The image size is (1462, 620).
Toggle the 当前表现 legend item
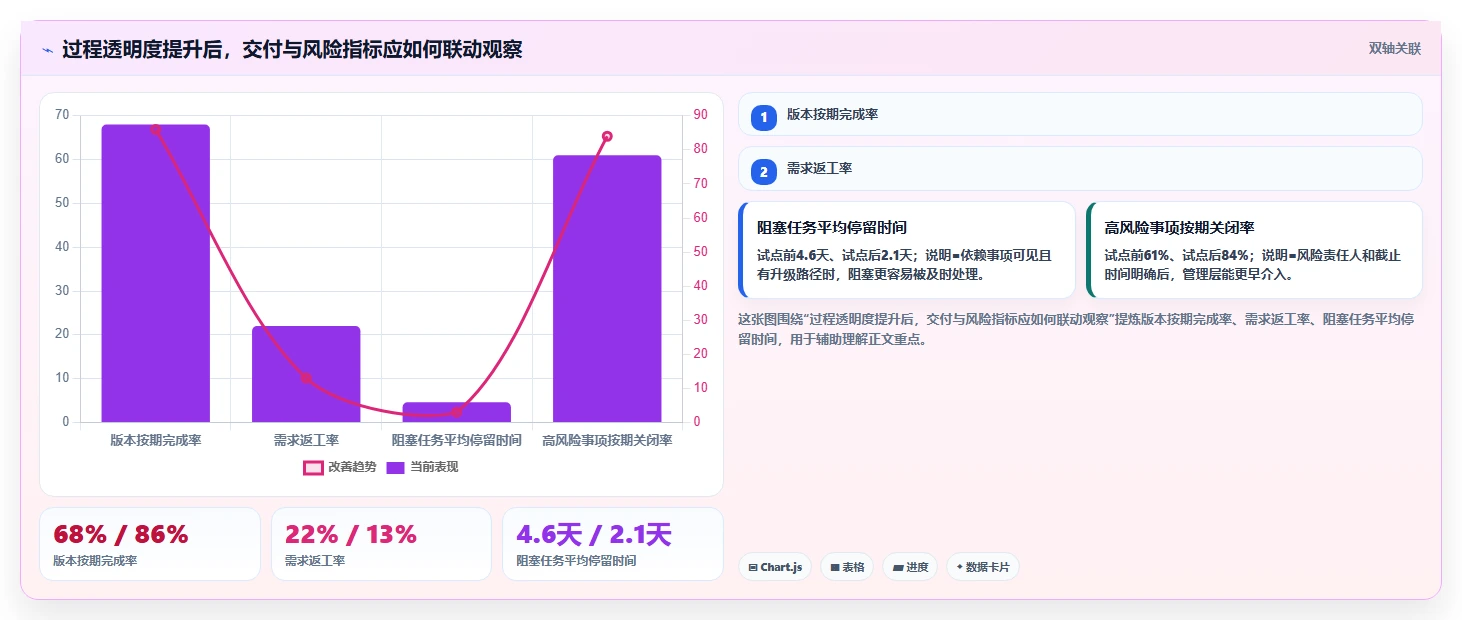click(x=422, y=467)
